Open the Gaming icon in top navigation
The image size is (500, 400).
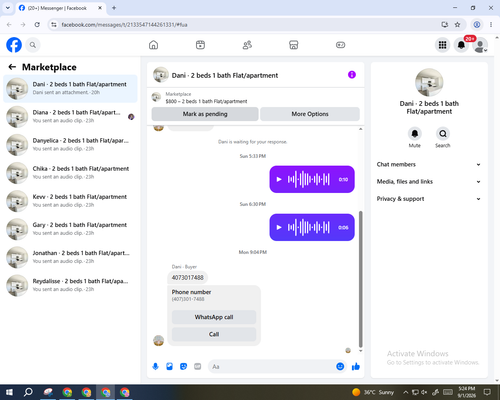tap(340, 45)
